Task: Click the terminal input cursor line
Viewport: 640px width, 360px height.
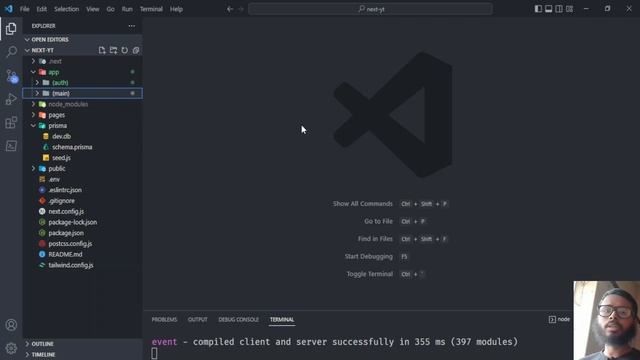Action: coord(154,353)
